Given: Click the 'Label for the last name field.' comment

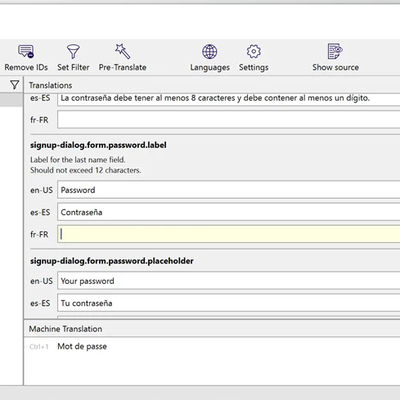Looking at the screenshot, I should tap(78, 160).
